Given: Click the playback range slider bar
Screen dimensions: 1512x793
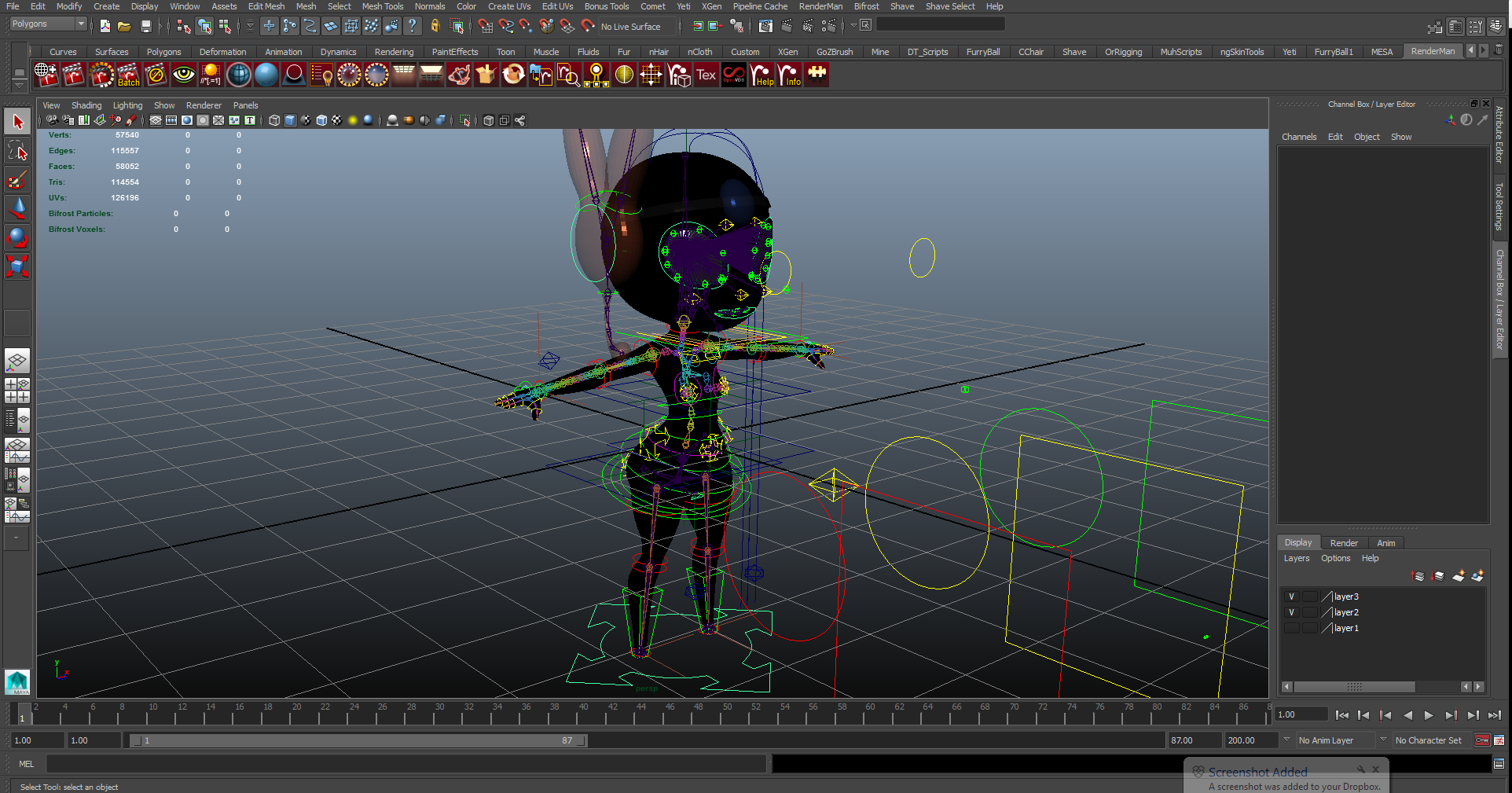Looking at the screenshot, I should tap(358, 740).
